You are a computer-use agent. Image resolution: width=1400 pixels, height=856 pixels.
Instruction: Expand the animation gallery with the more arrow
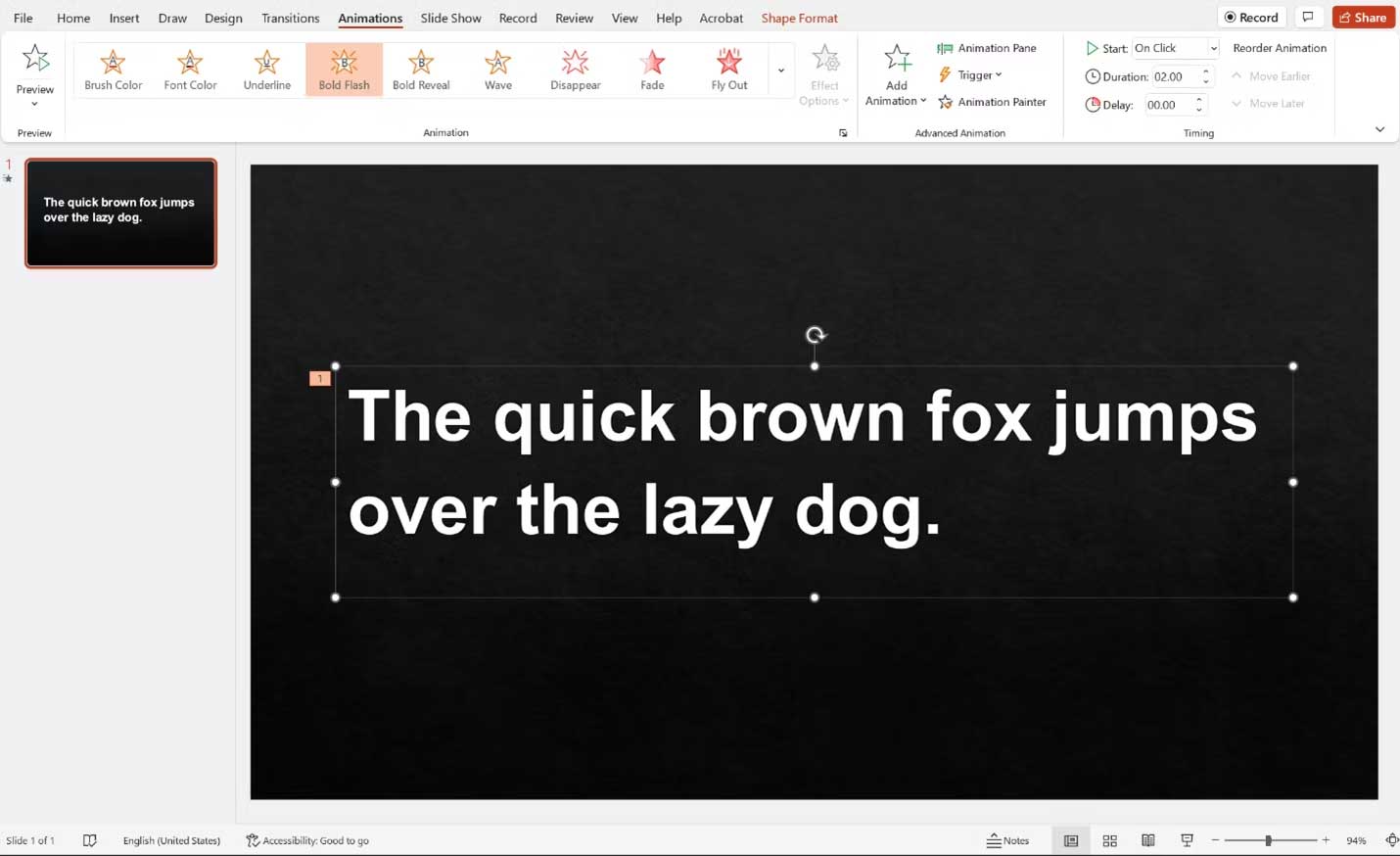tap(780, 70)
